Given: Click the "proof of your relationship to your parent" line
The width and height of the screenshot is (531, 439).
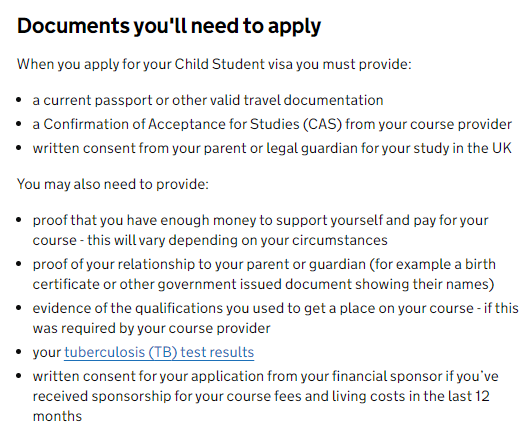Looking at the screenshot, I should [x=264, y=264].
